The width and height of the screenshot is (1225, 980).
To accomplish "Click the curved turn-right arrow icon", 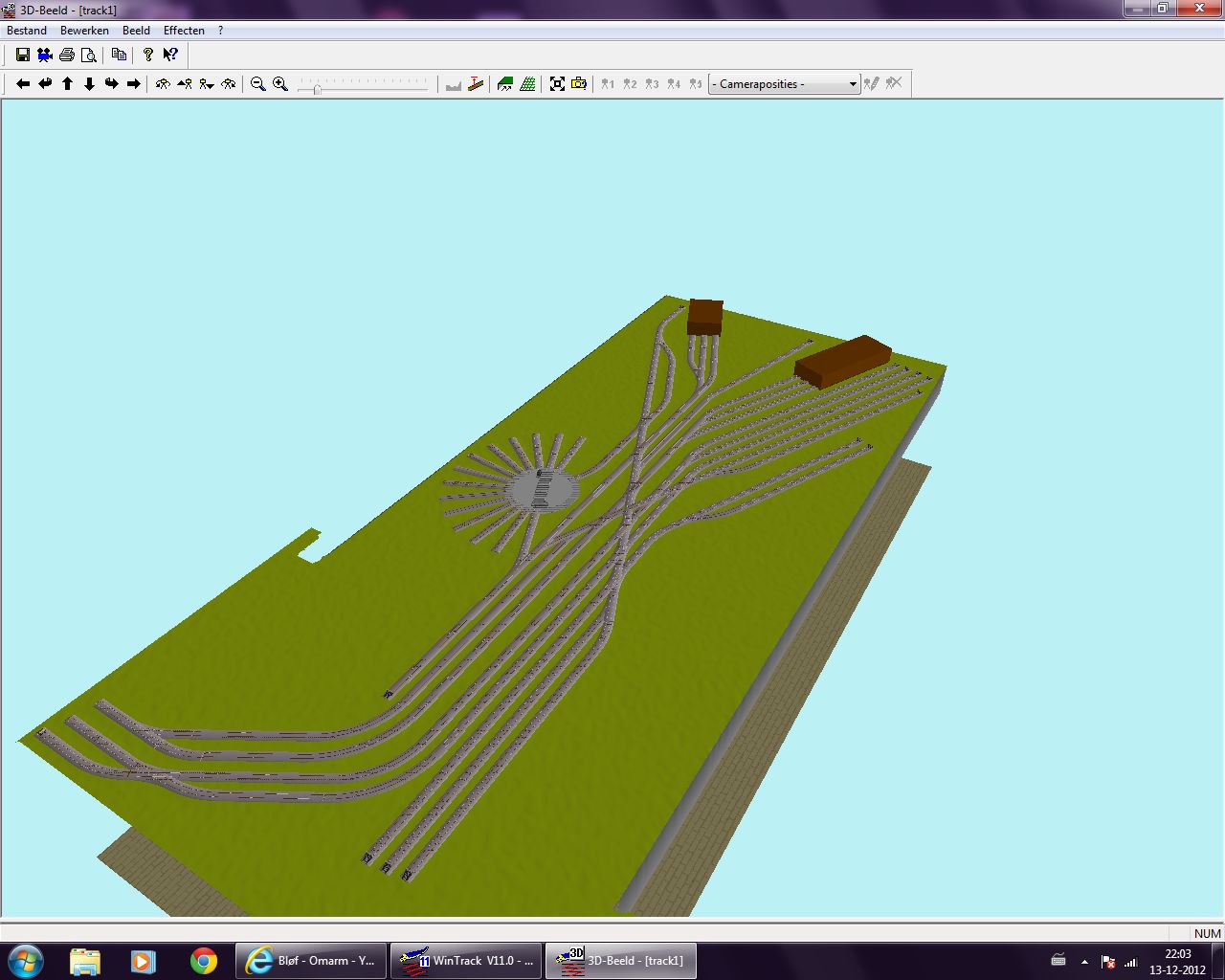I will point(112,84).
